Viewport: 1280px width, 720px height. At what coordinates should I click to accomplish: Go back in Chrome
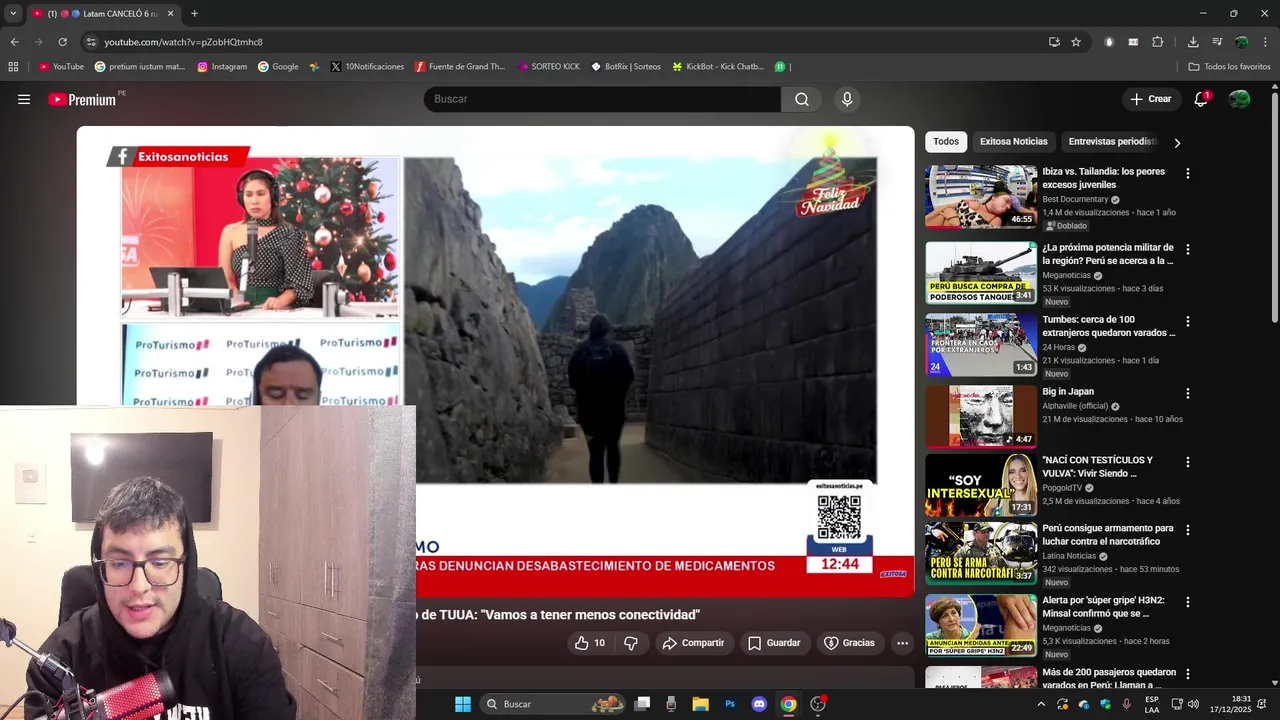(x=14, y=42)
